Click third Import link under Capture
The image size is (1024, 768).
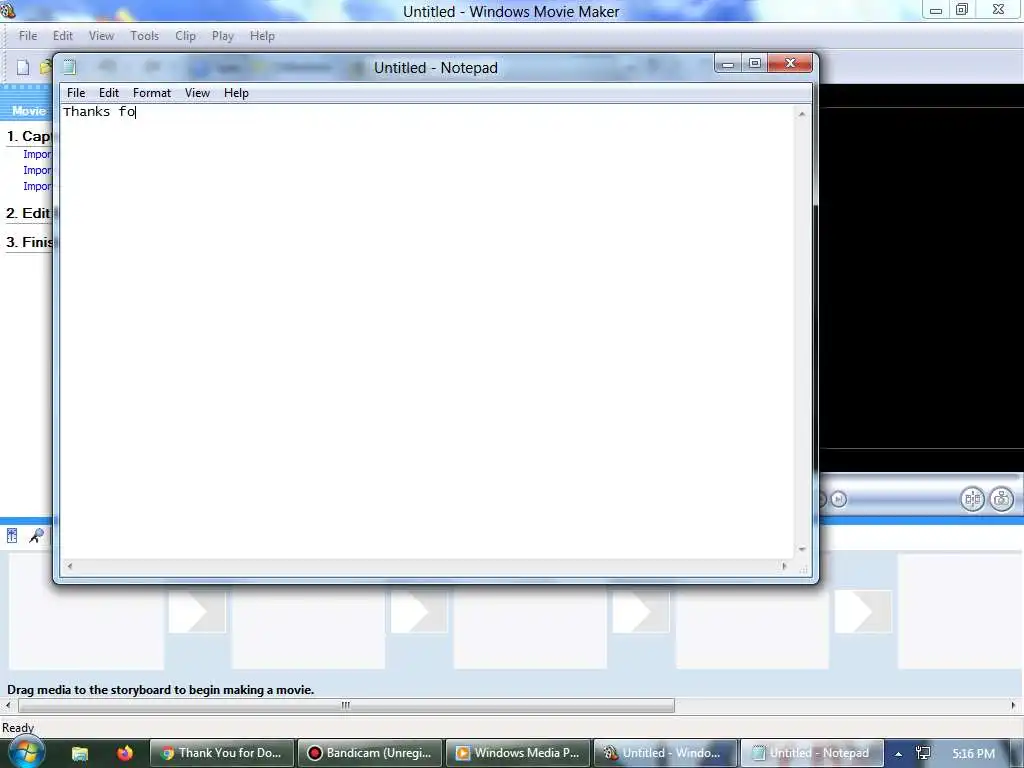[37, 187]
